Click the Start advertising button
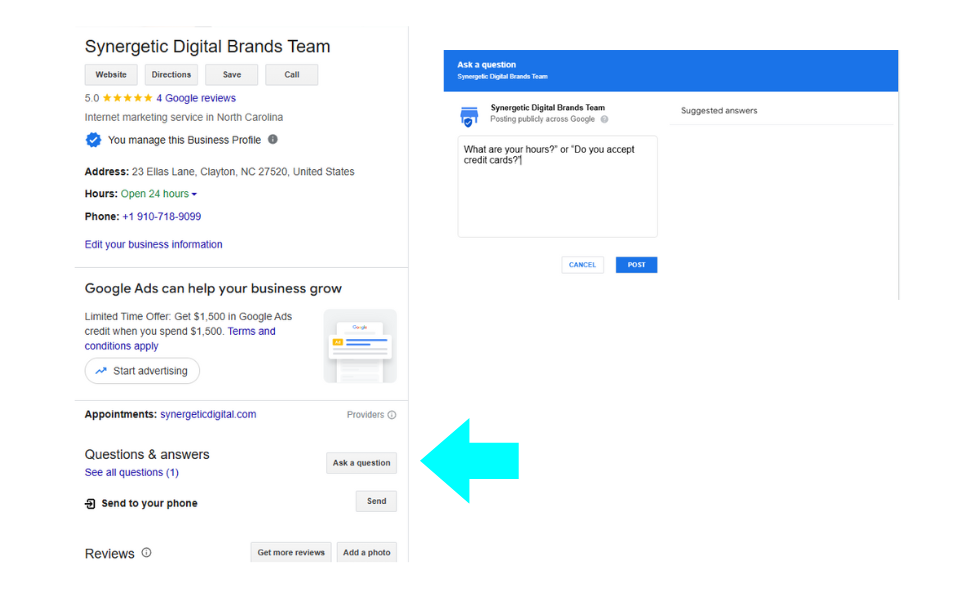Viewport: 970px width, 600px height. click(x=142, y=371)
